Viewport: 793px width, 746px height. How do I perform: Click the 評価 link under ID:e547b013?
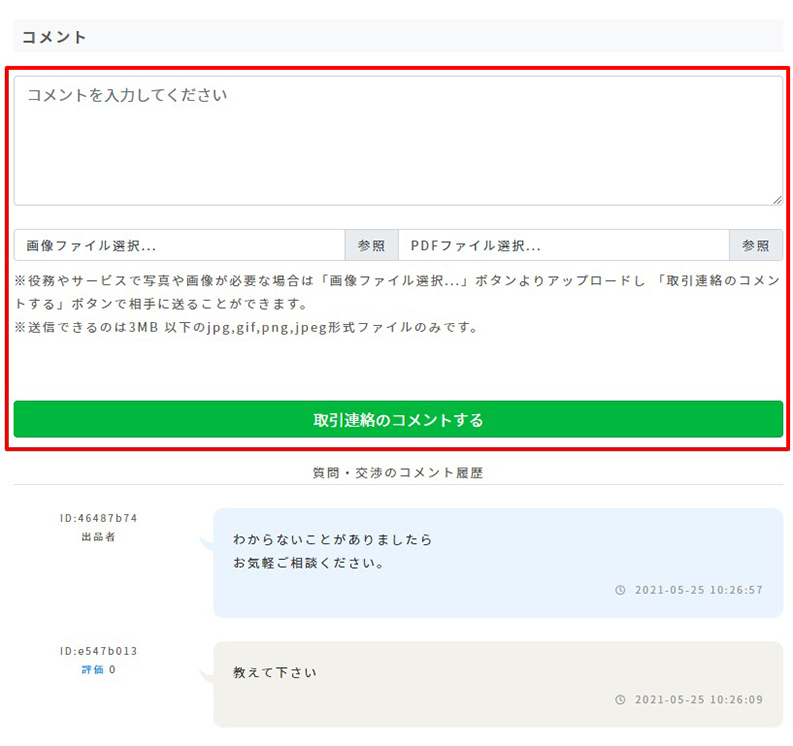click(x=93, y=670)
